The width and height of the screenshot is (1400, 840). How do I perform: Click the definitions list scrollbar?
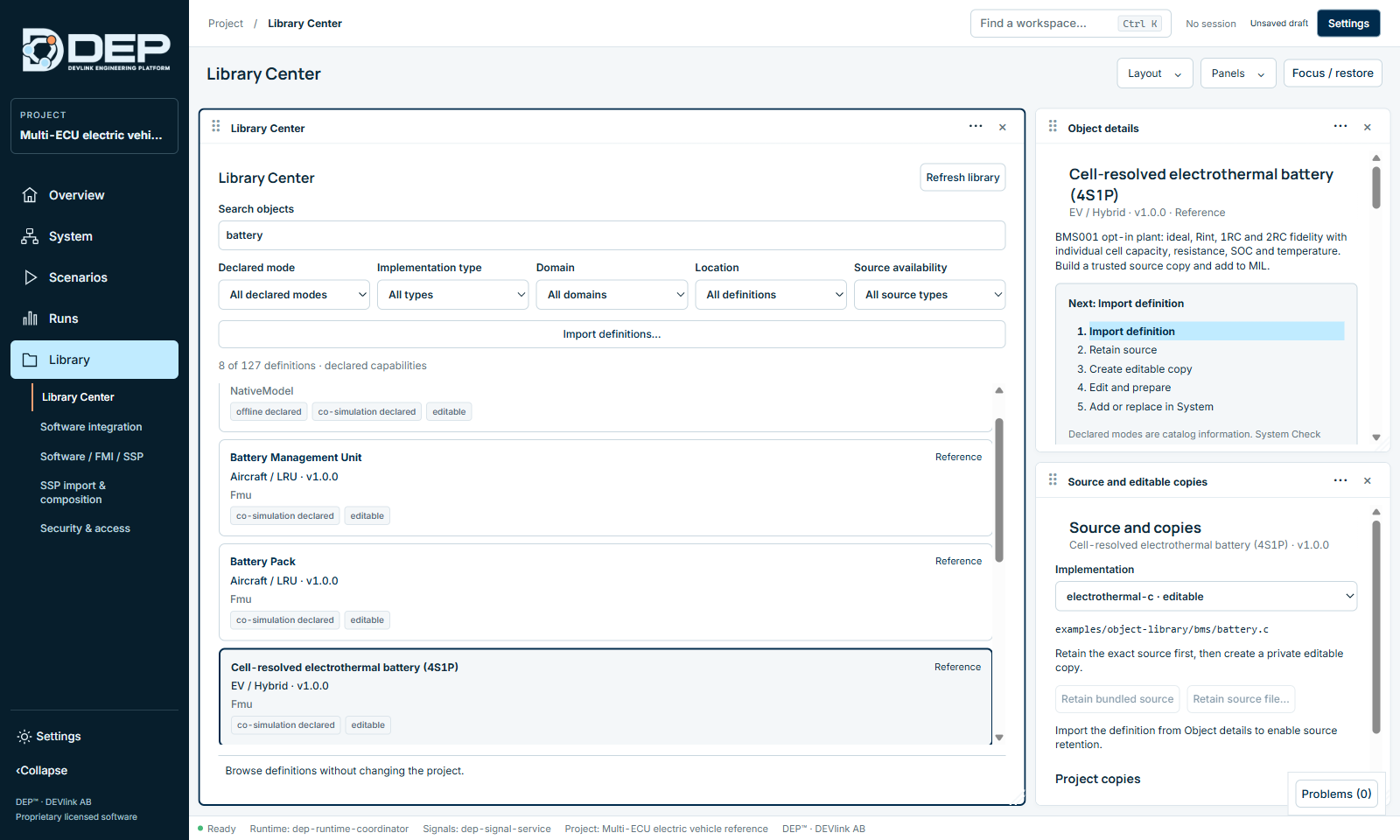[x=999, y=490]
